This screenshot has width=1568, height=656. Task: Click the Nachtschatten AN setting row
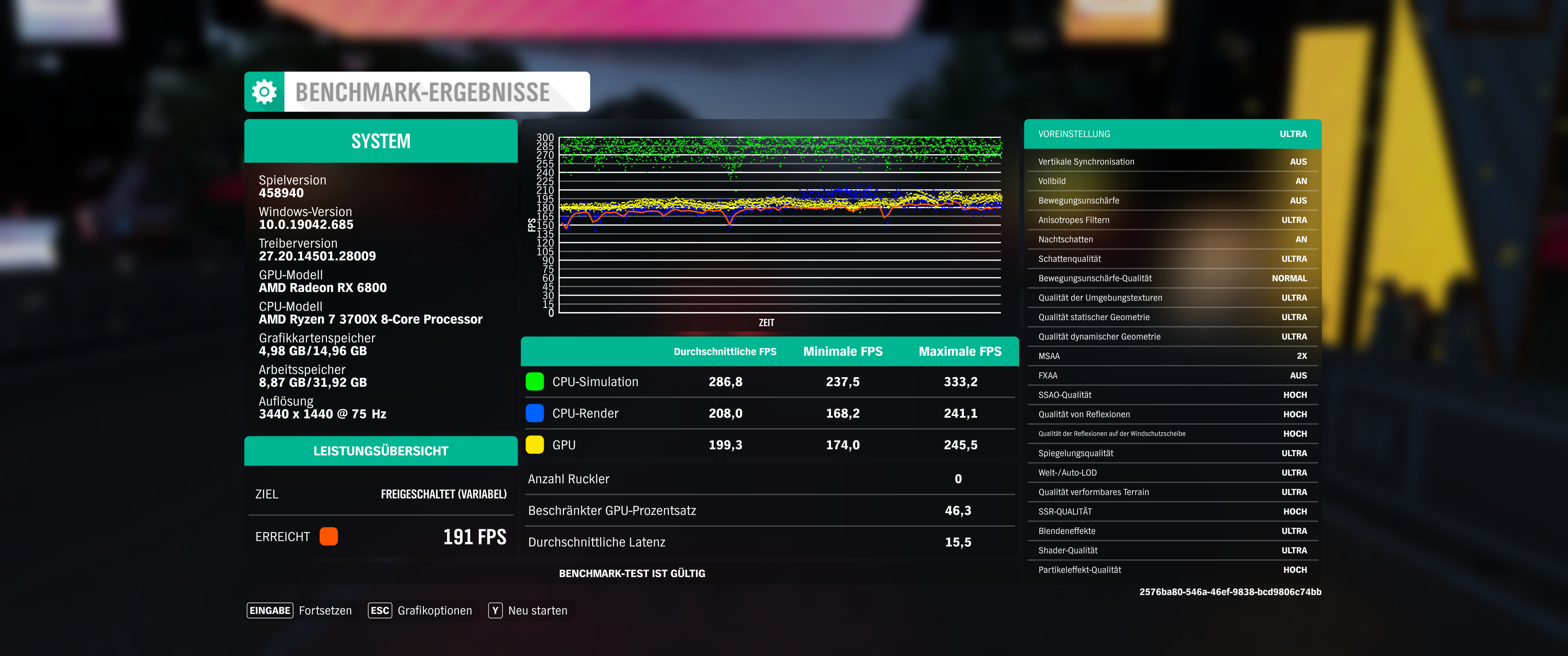point(1172,240)
